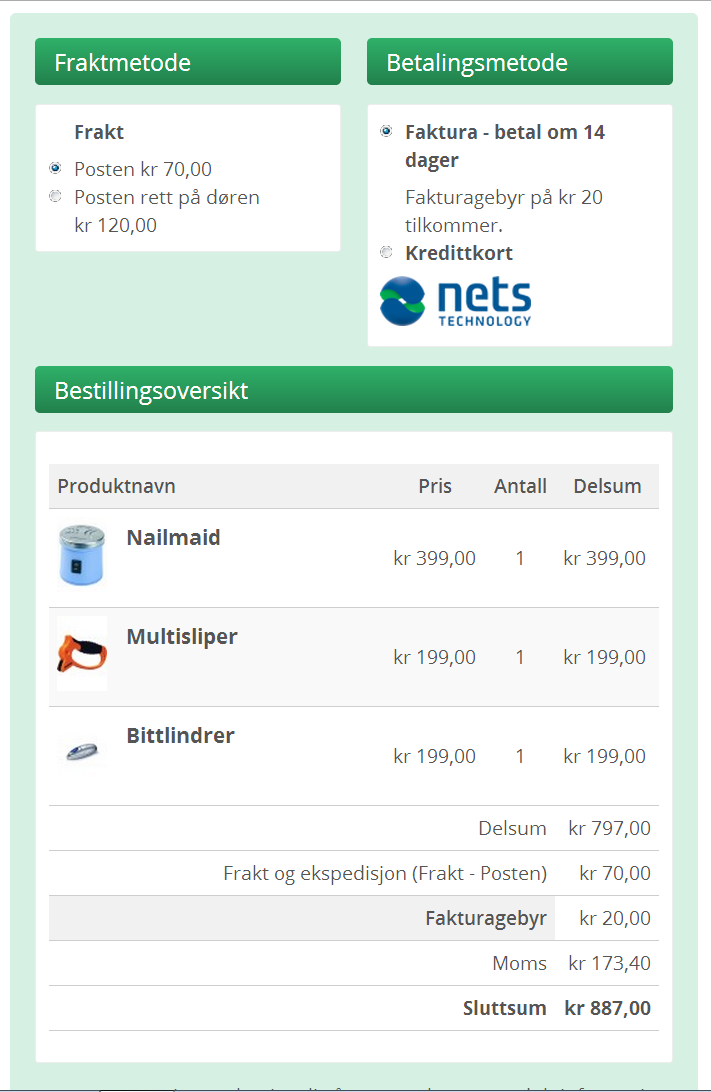The width and height of the screenshot is (711, 1092).
Task: Choose Posten rett på døren shipping option
Action: 55,196
